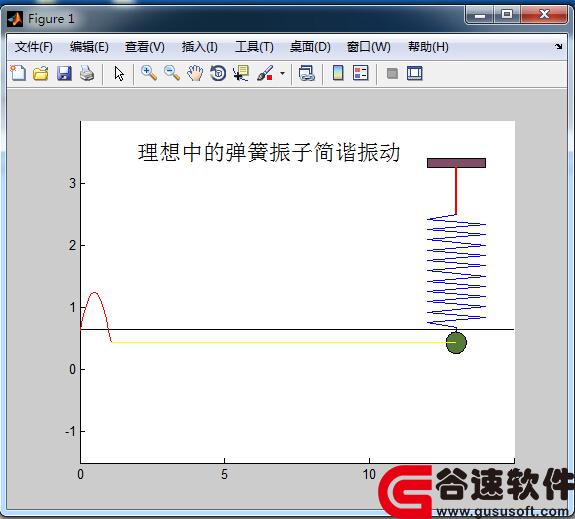
Task: Open the 编辑(E) menu
Action: pos(89,47)
